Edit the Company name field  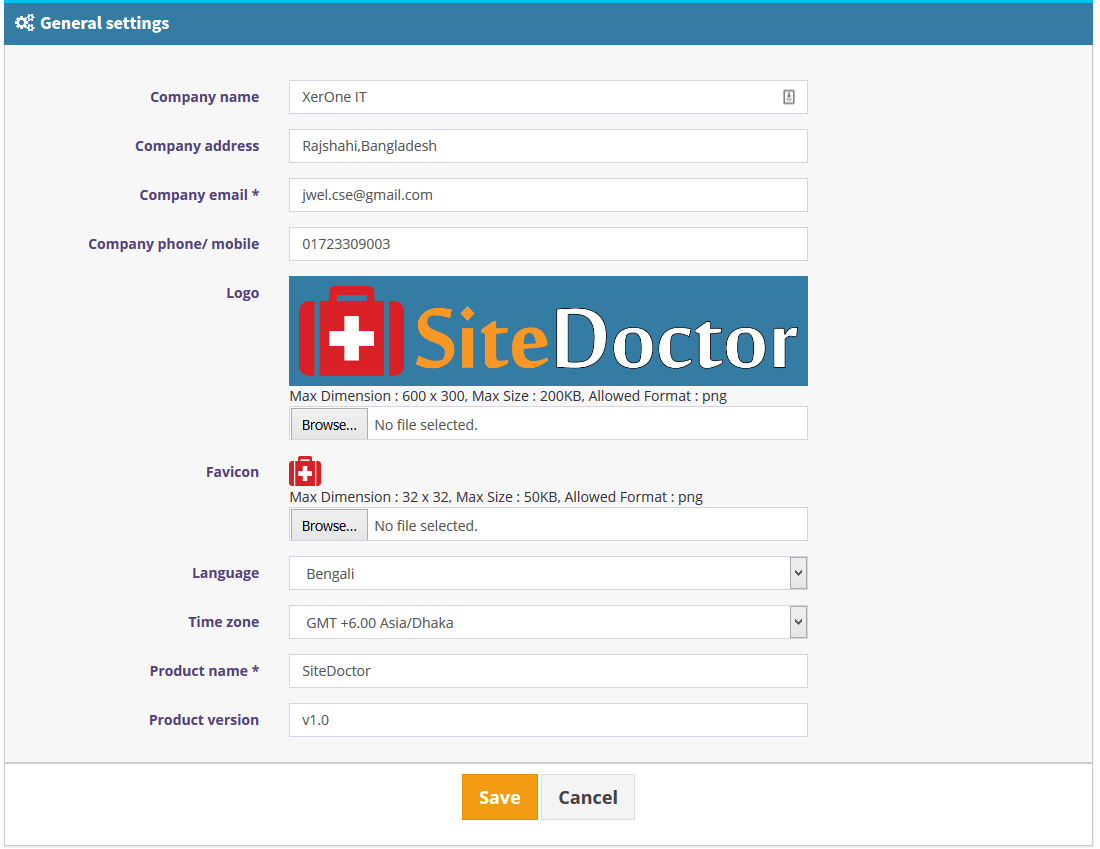tap(548, 98)
